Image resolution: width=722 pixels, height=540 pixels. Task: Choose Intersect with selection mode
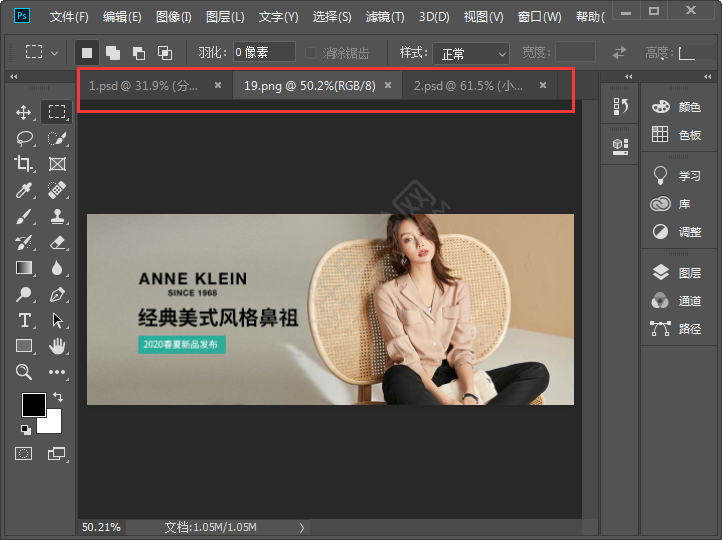coord(165,53)
